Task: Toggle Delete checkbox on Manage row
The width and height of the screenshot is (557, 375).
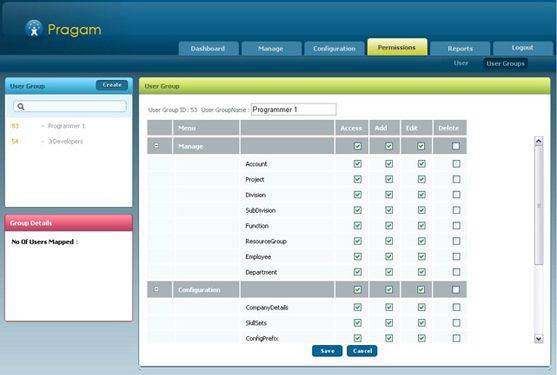Action: pyautogui.click(x=456, y=146)
